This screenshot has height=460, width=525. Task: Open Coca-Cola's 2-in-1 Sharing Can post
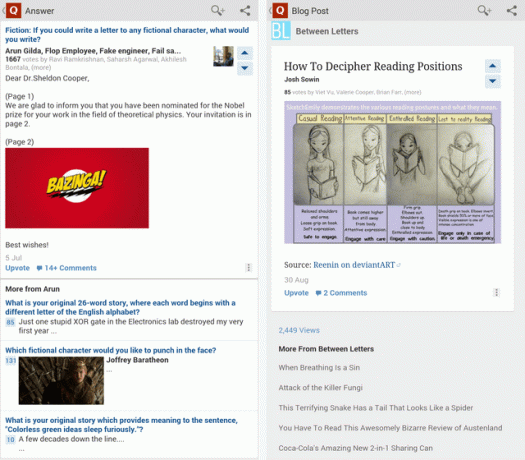click(356, 448)
